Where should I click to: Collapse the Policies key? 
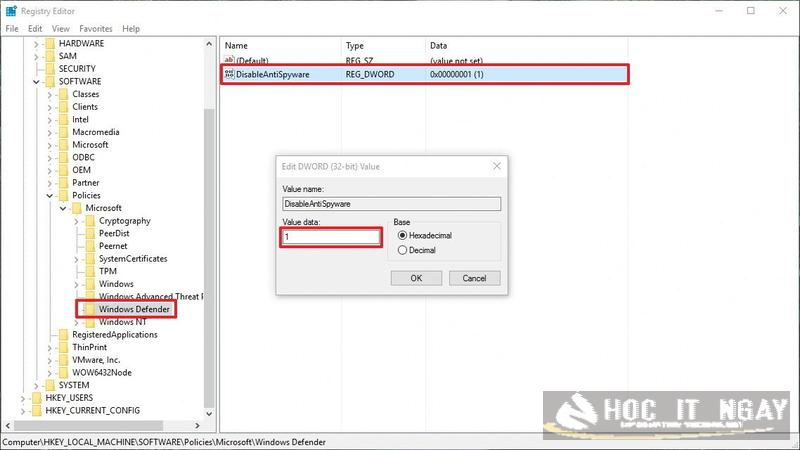(x=49, y=195)
